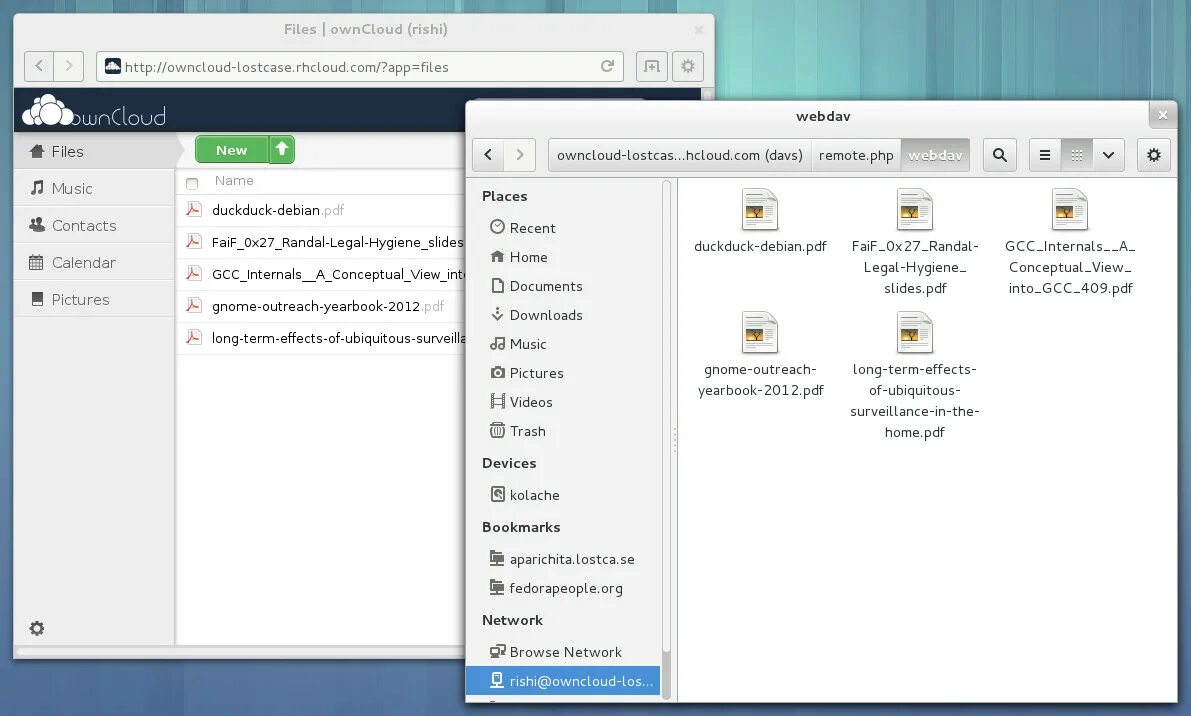Image resolution: width=1191 pixels, height=716 pixels.
Task: Go forward in the ownCloud browser window
Action: (x=68, y=66)
